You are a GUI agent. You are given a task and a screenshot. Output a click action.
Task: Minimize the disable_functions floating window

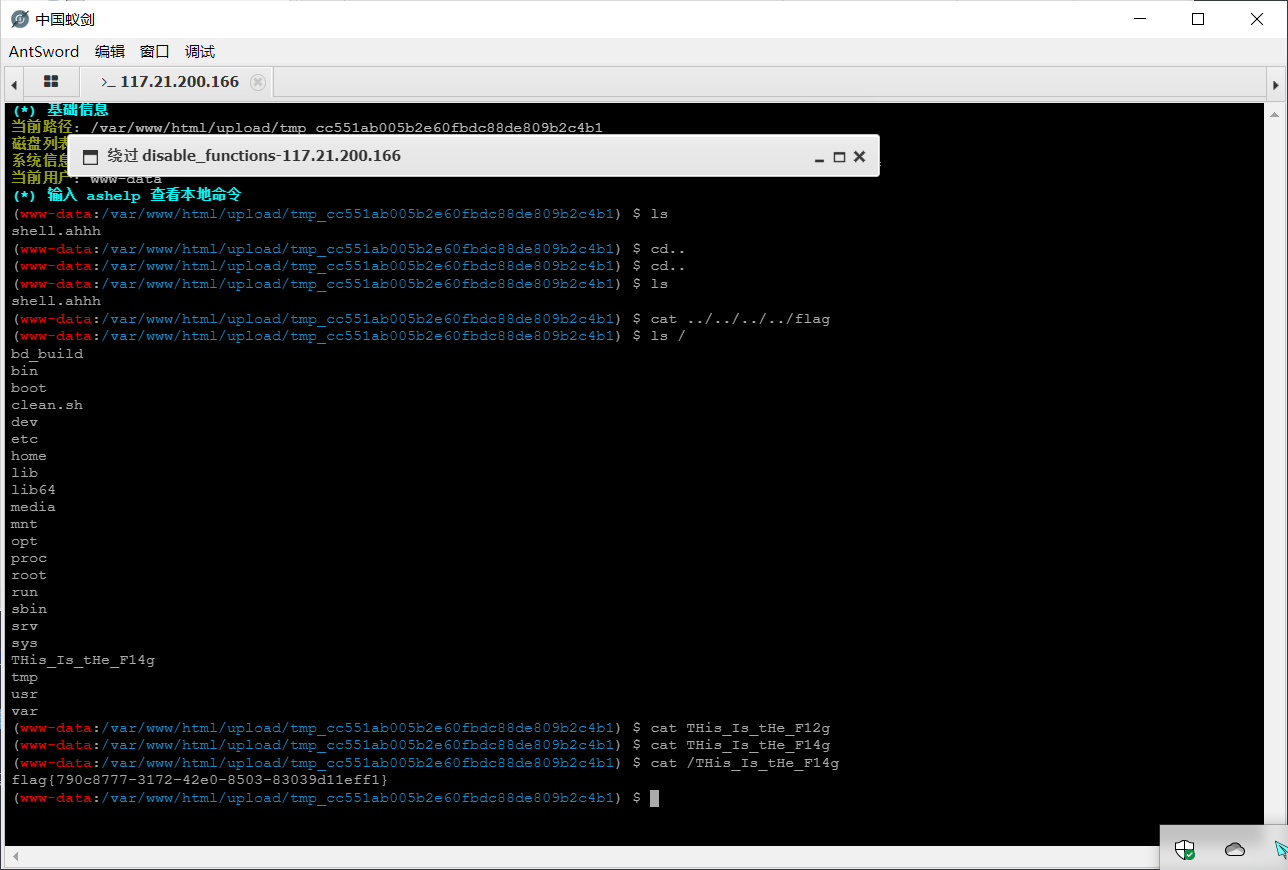819,157
